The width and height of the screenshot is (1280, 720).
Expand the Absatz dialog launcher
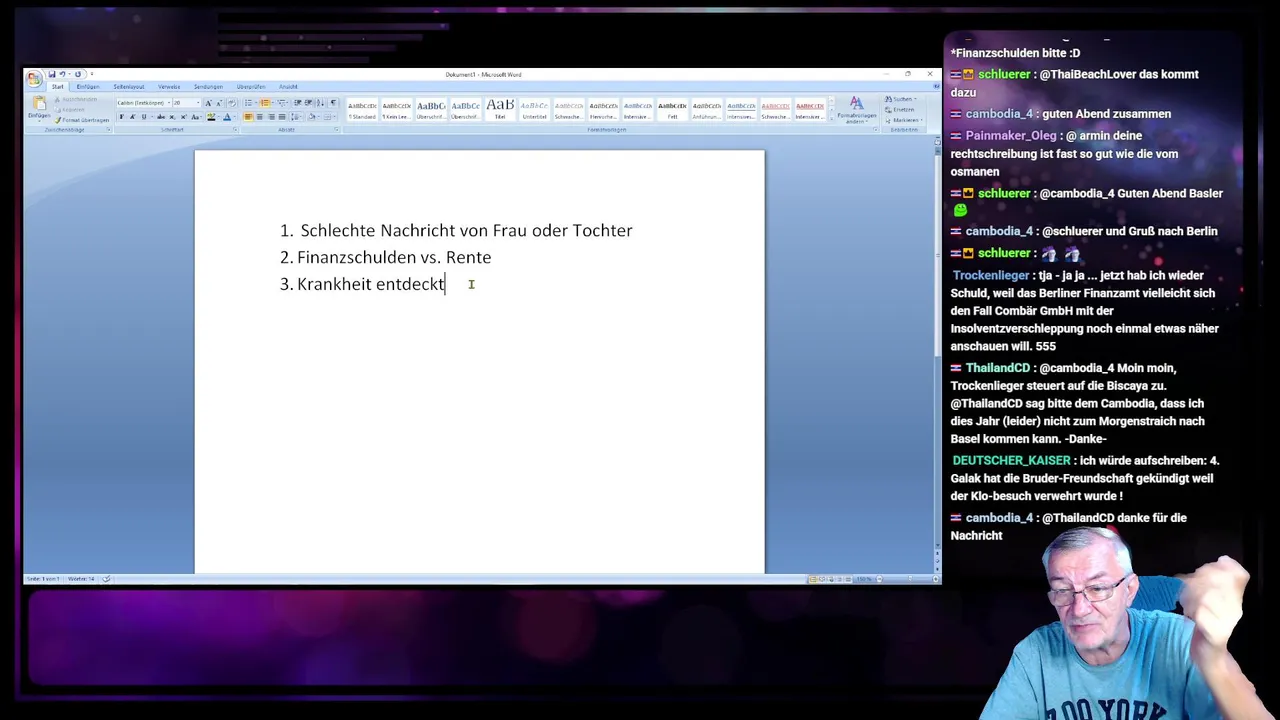pos(337,130)
